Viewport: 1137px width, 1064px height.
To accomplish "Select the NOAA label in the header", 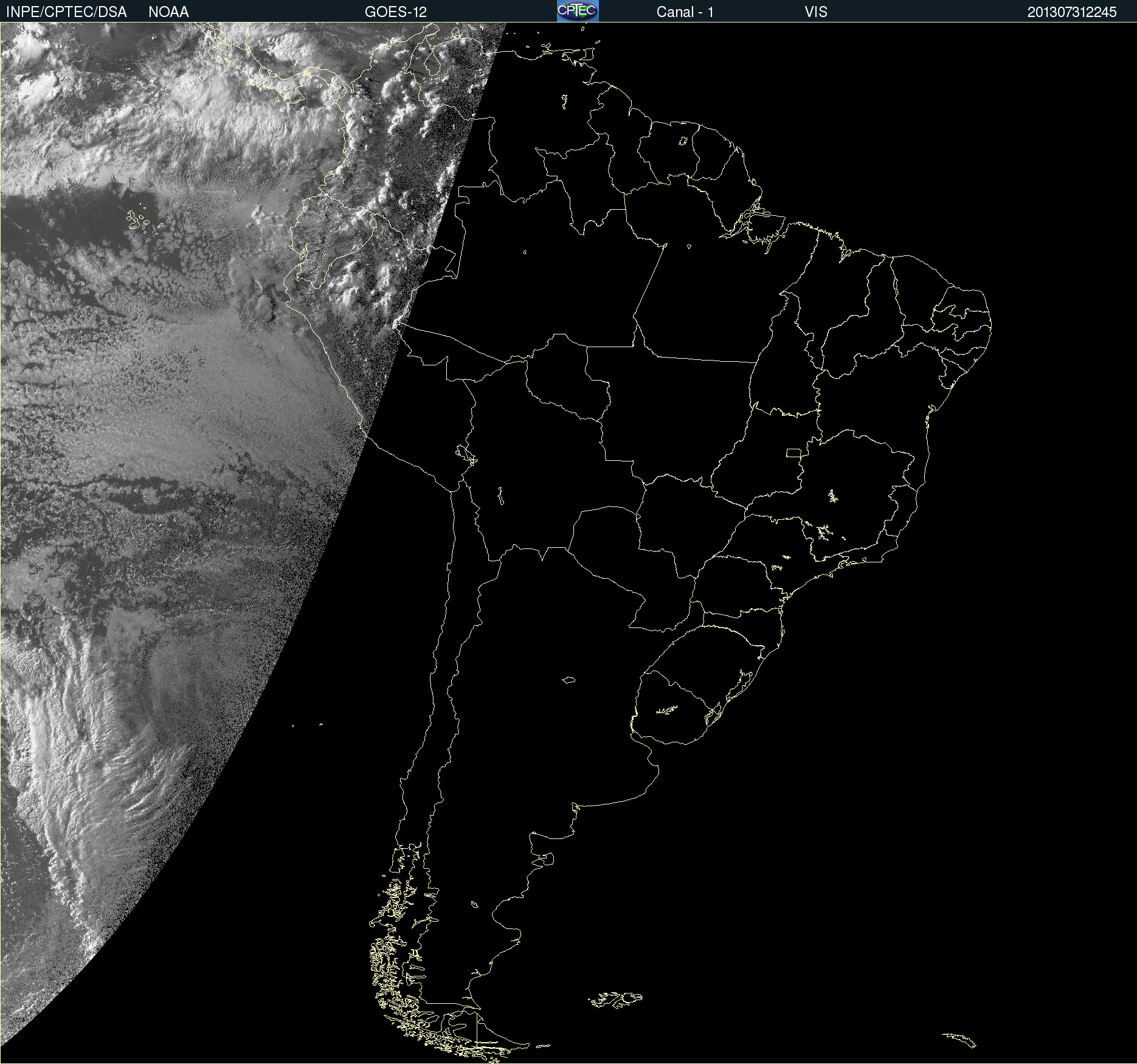I will tap(168, 12).
